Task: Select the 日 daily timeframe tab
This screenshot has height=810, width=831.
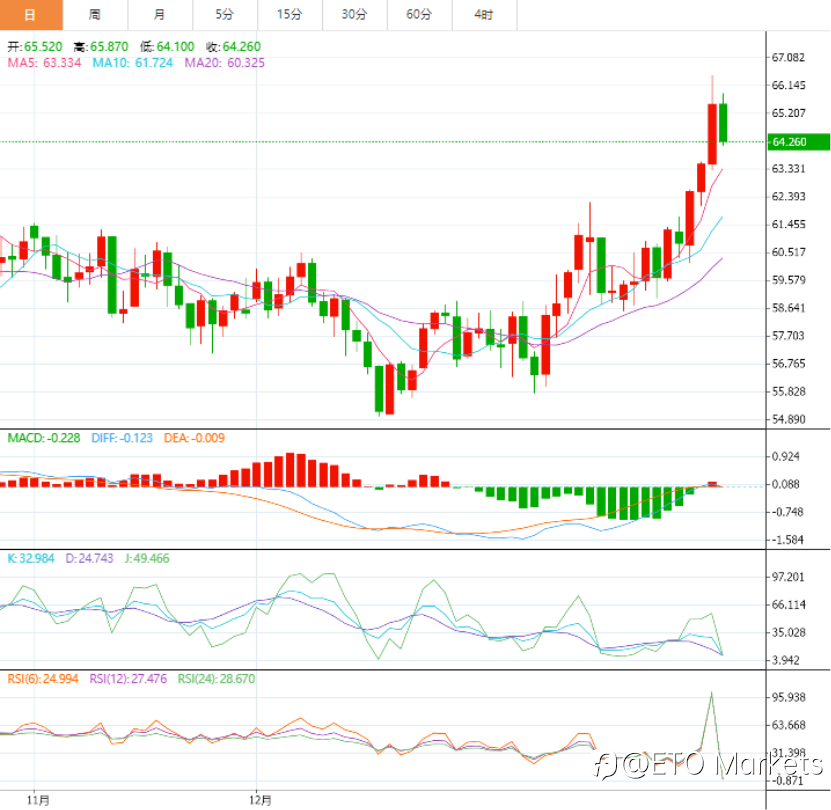Action: click(x=31, y=15)
